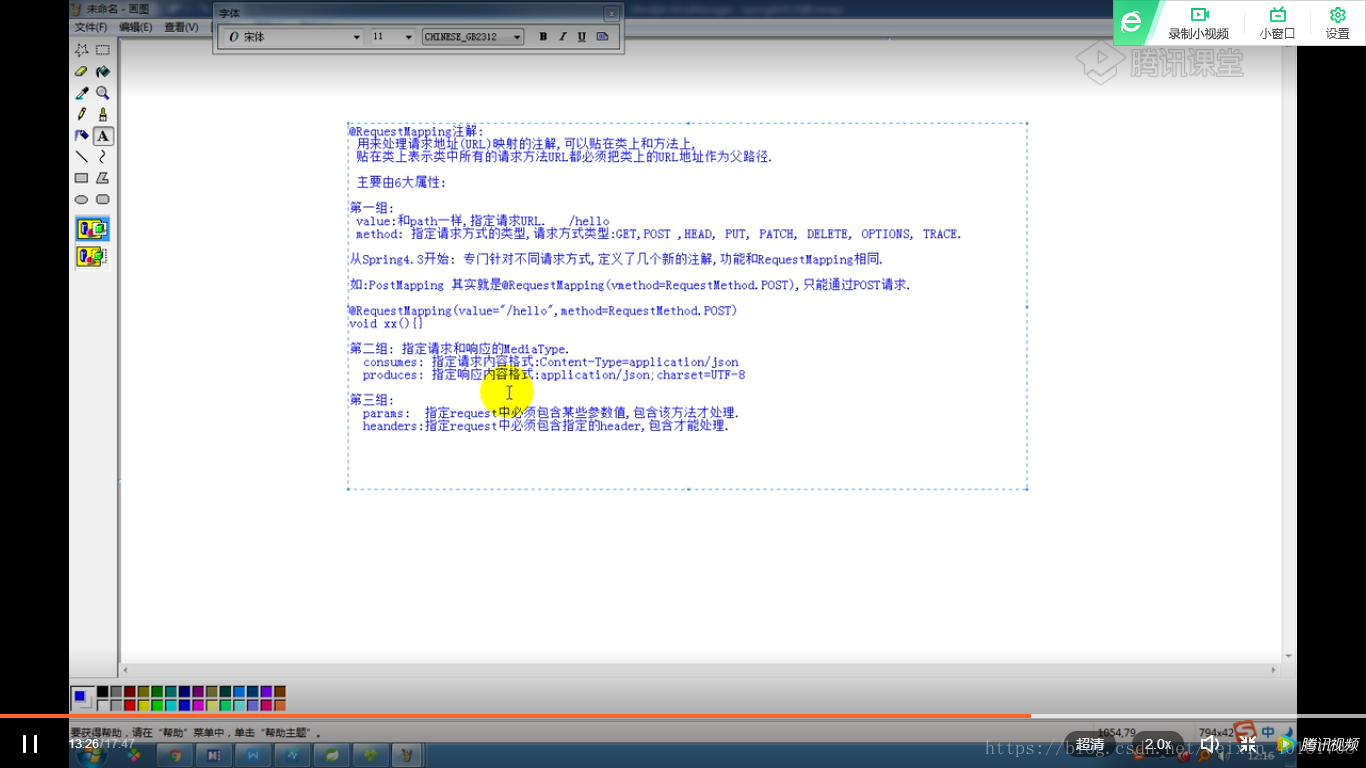1366x768 pixels.
Task: Open the CHINESE_GB2312 charset dropdown
Action: coord(517,37)
